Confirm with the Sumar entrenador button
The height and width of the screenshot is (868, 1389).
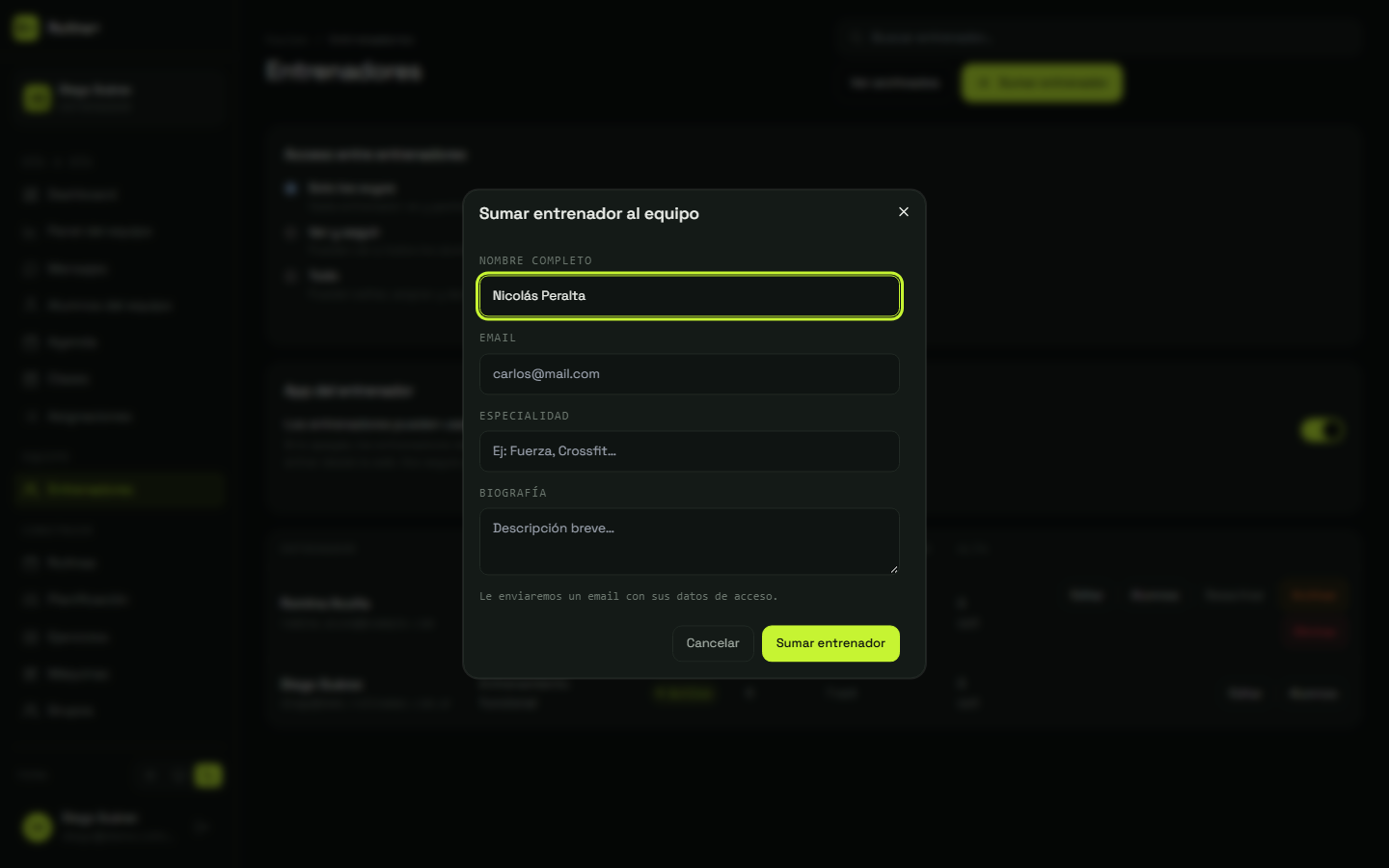click(x=831, y=643)
